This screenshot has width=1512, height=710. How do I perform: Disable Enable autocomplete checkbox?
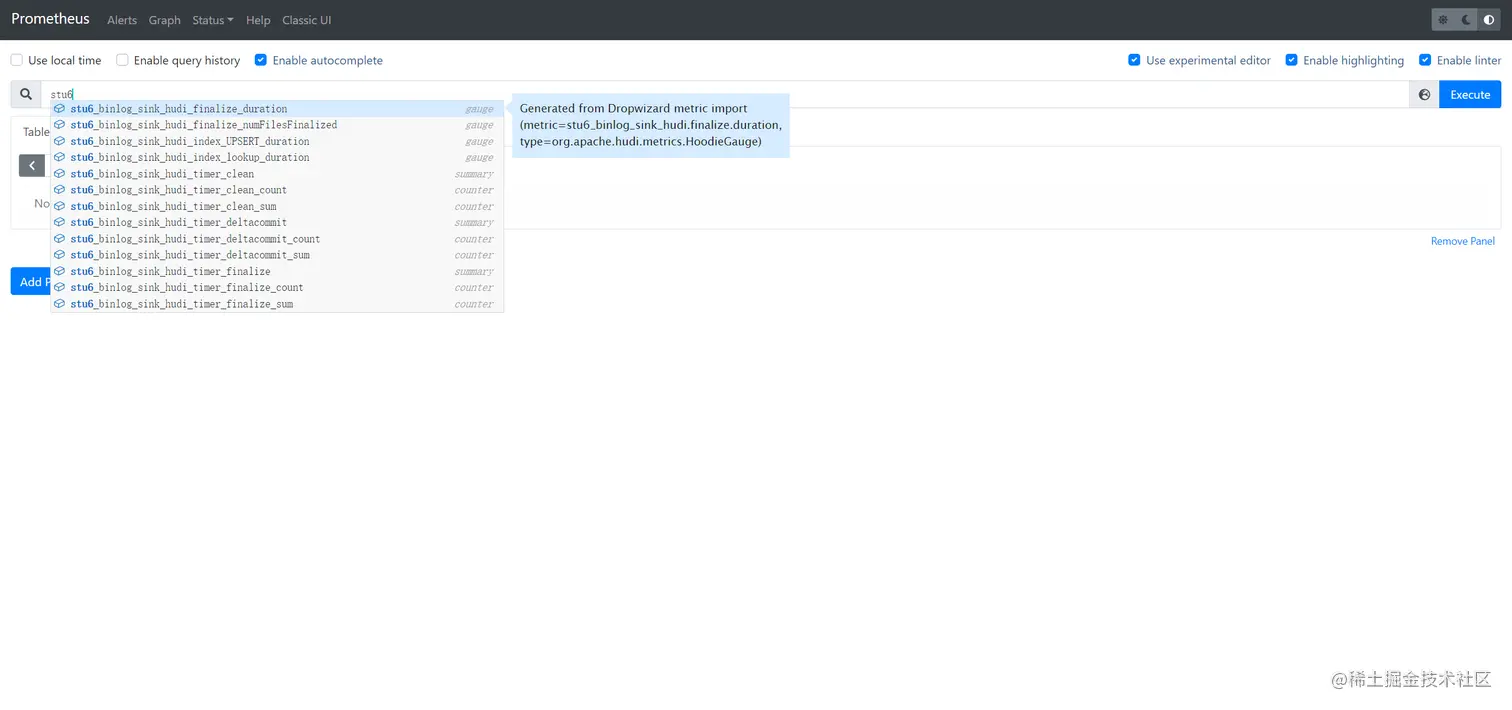click(x=261, y=60)
